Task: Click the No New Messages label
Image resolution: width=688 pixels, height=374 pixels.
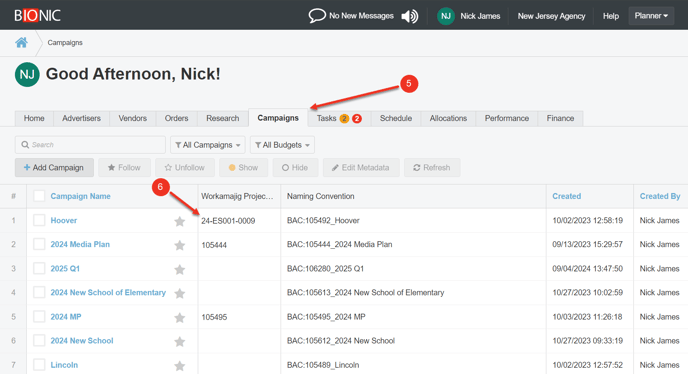Action: point(361,16)
